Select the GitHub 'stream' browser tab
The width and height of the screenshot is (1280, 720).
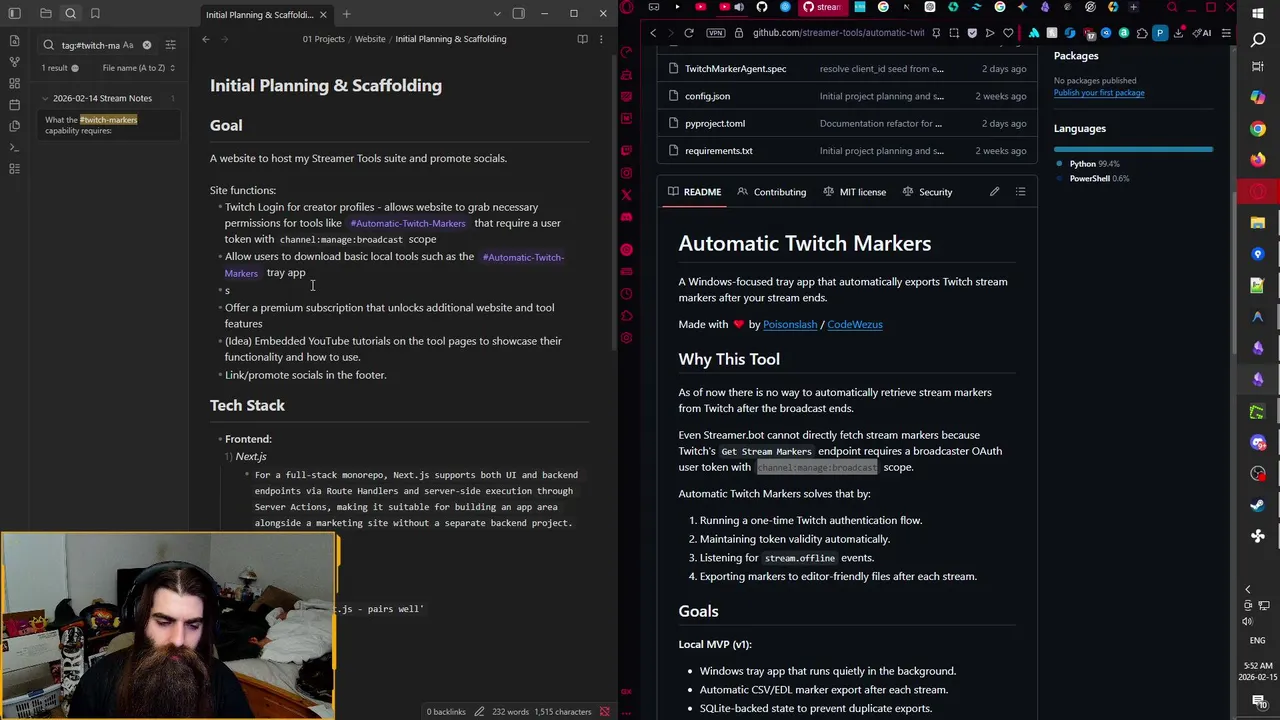[821, 7]
